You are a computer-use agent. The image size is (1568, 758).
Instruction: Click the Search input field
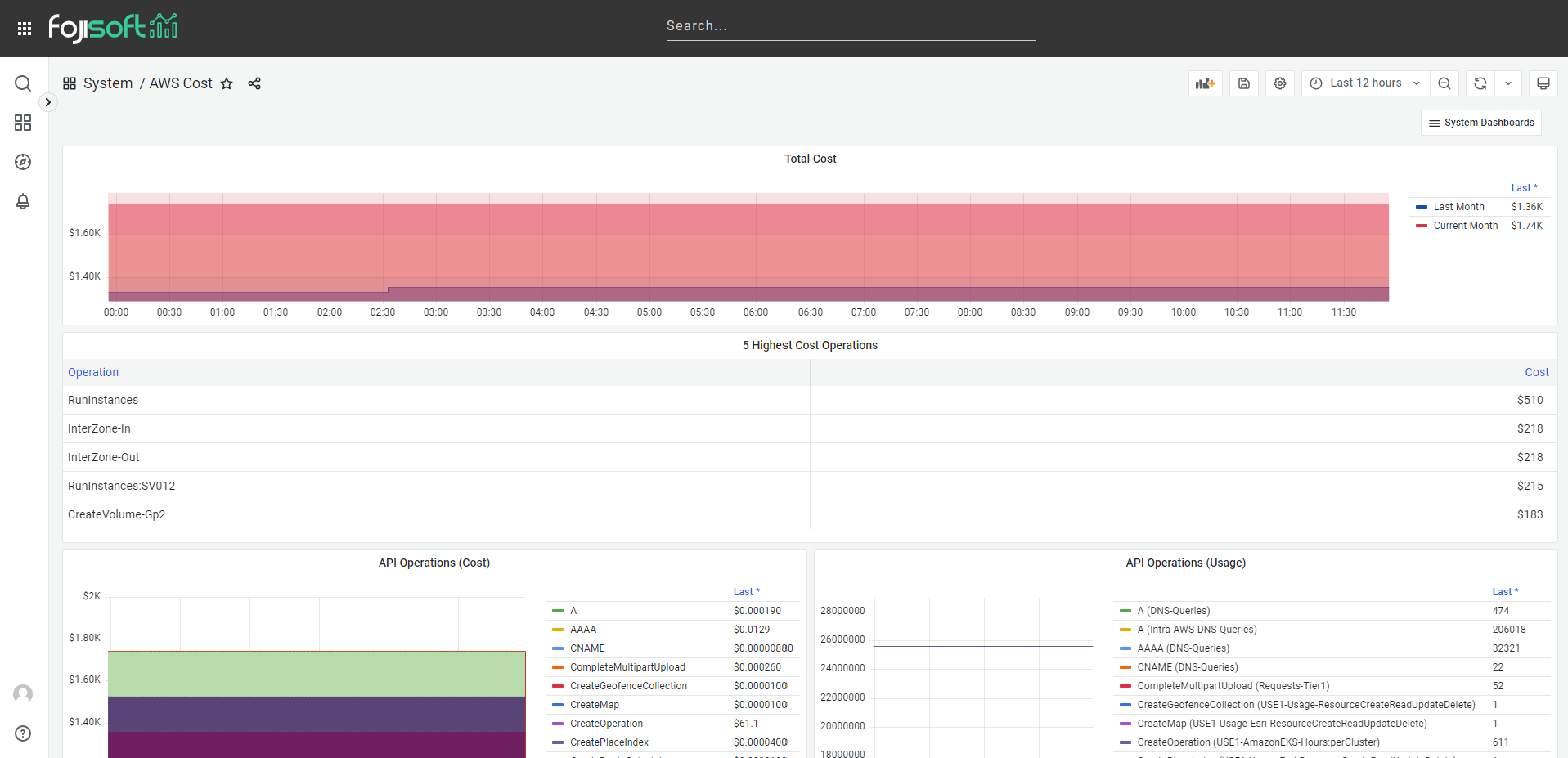click(850, 26)
